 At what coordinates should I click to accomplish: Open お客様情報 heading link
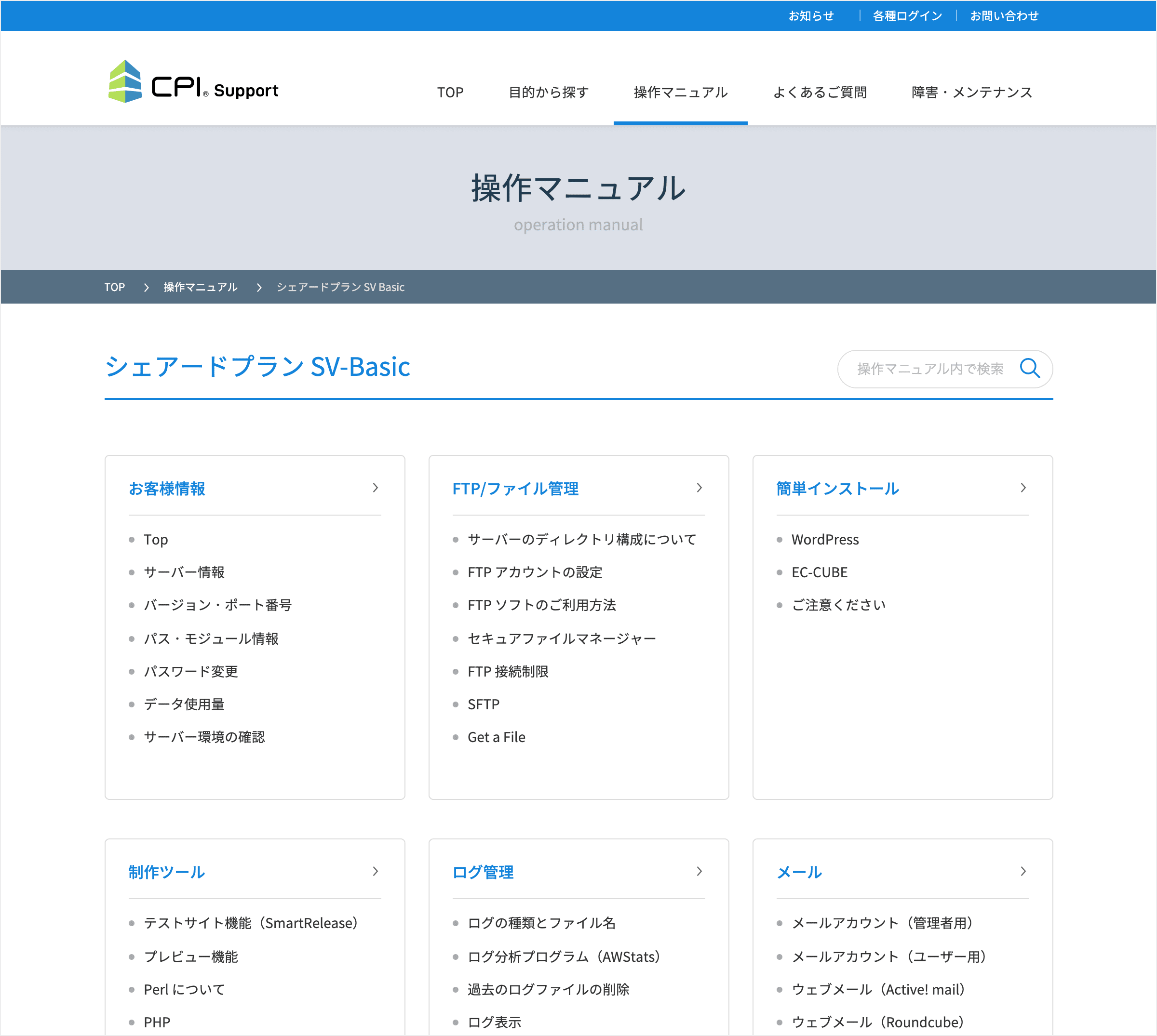tap(167, 489)
